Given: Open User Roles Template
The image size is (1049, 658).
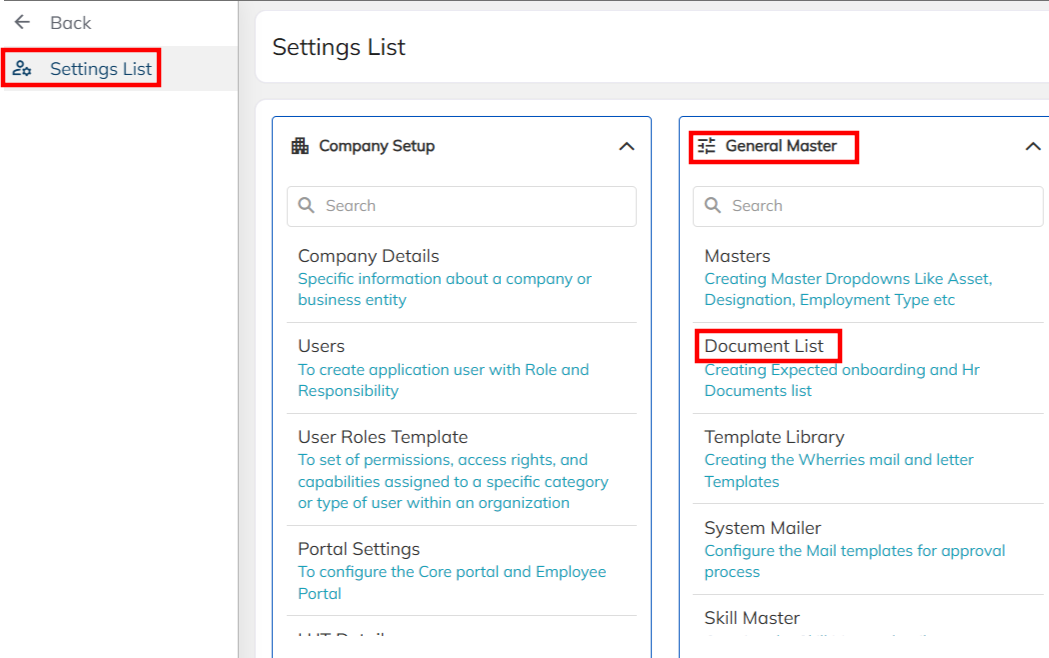Looking at the screenshot, I should 383,437.
